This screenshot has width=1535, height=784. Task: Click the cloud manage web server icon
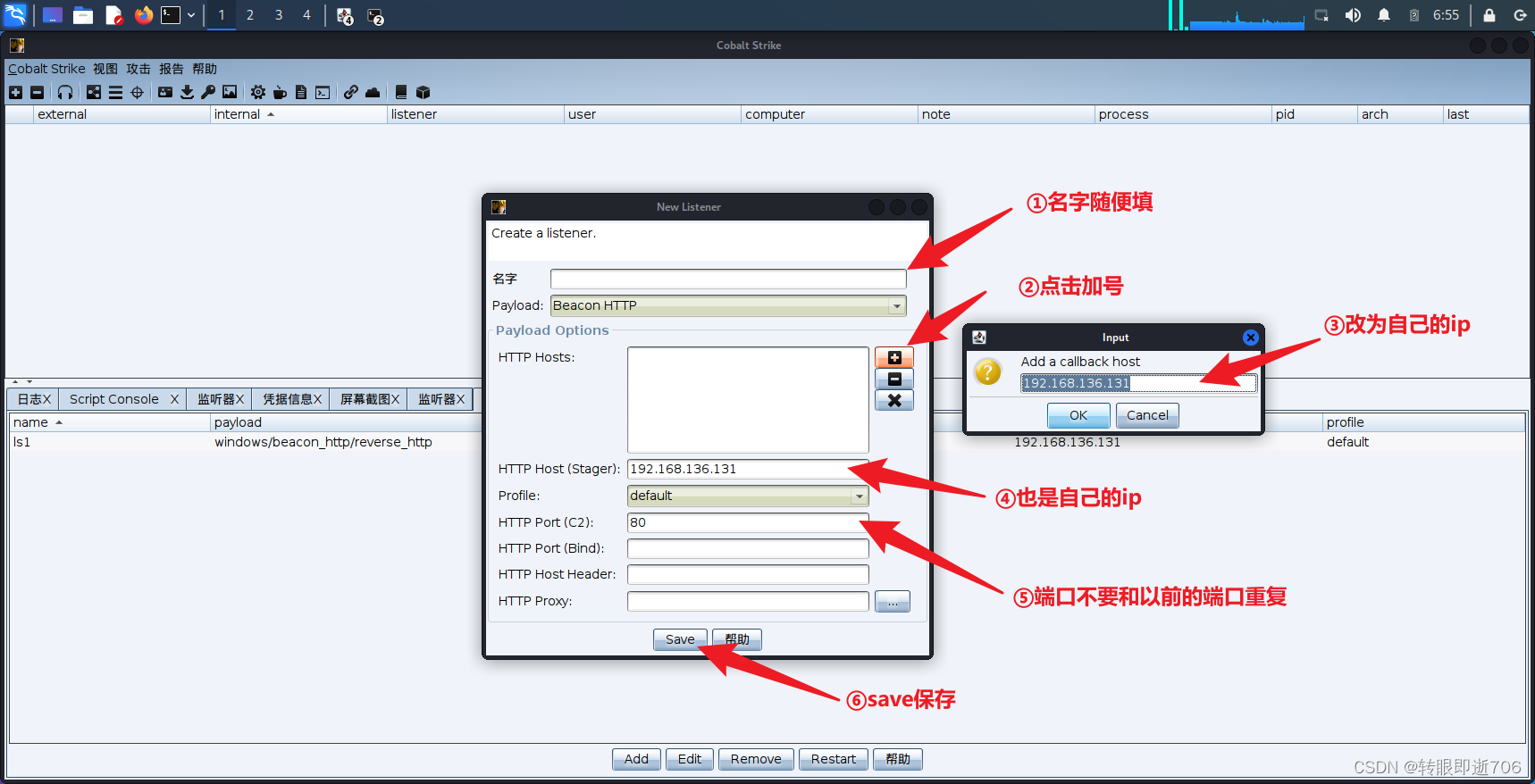coord(373,92)
